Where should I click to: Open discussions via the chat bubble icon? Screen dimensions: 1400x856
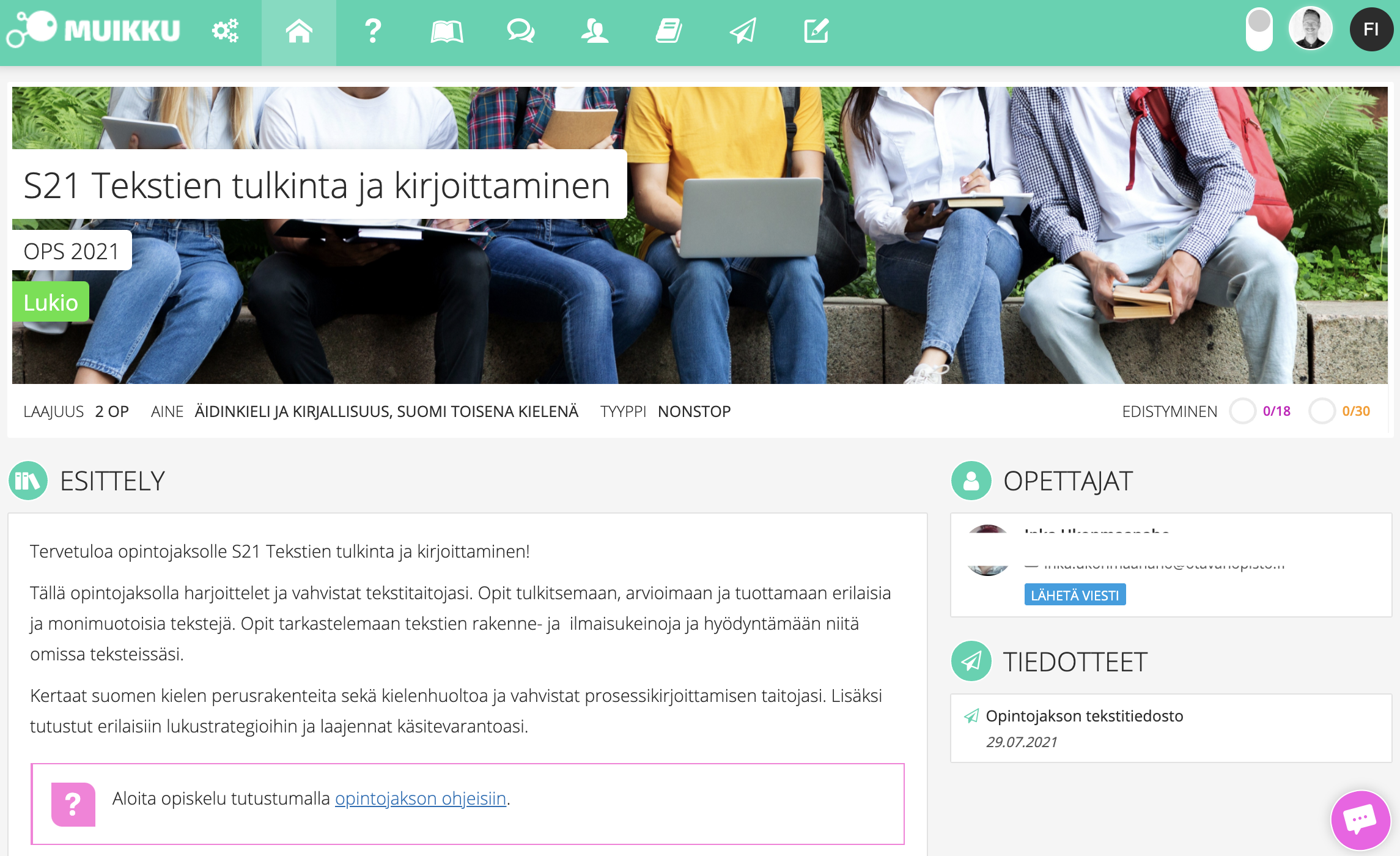click(x=520, y=31)
